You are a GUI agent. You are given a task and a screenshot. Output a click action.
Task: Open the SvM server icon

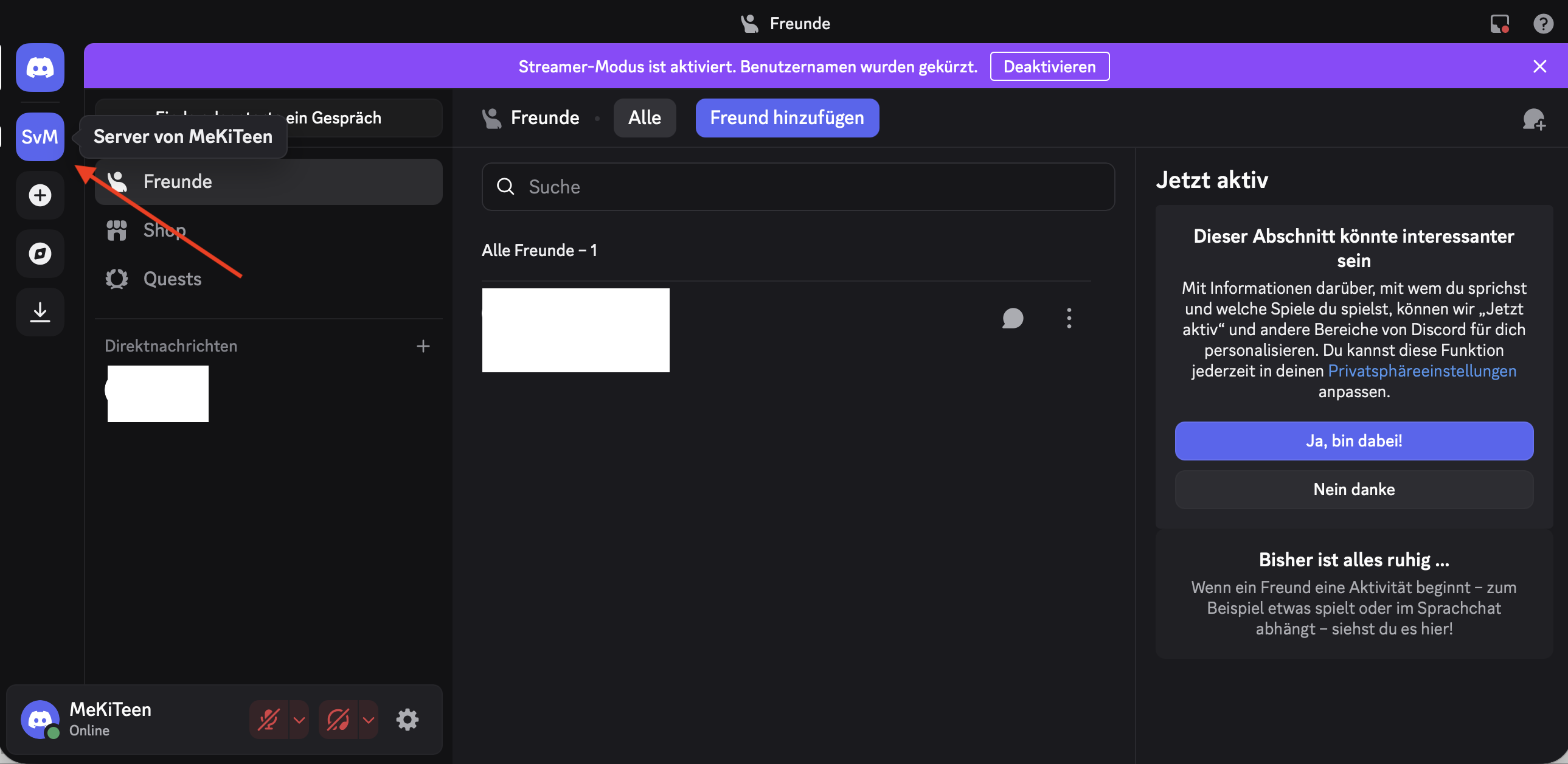point(40,136)
